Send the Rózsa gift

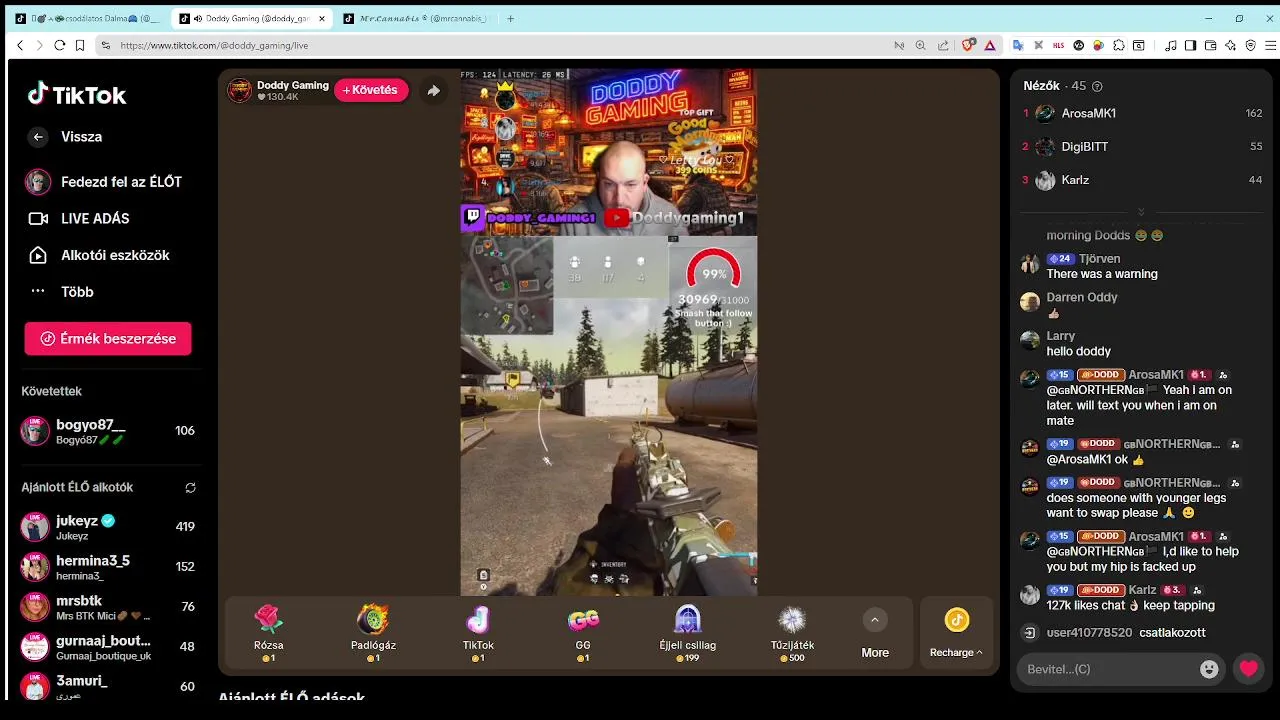click(x=269, y=633)
